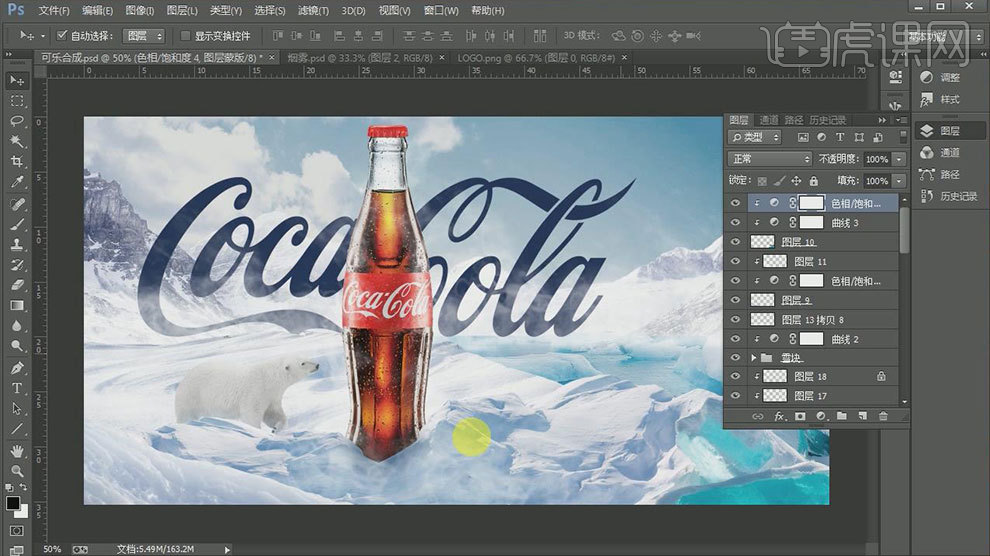Screen dimensions: 990x556
Task: Select the Pen tool
Action: click(x=17, y=368)
